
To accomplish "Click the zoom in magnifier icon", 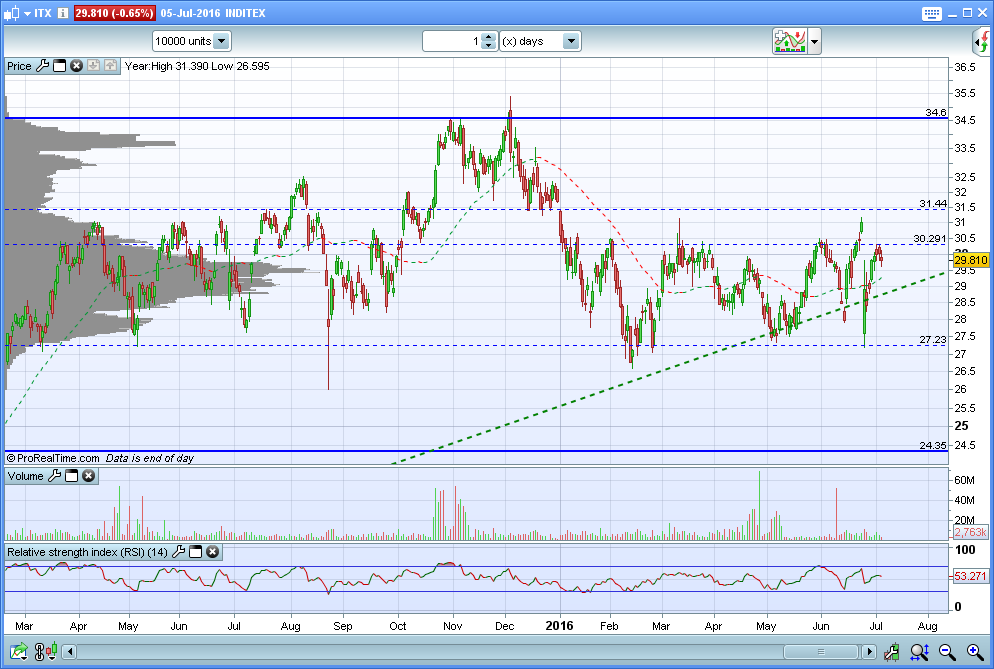I will tap(972, 653).
